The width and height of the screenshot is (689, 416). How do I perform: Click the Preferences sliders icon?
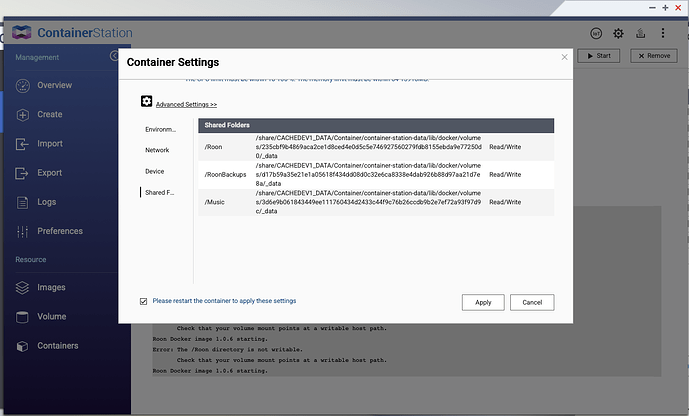(22, 232)
